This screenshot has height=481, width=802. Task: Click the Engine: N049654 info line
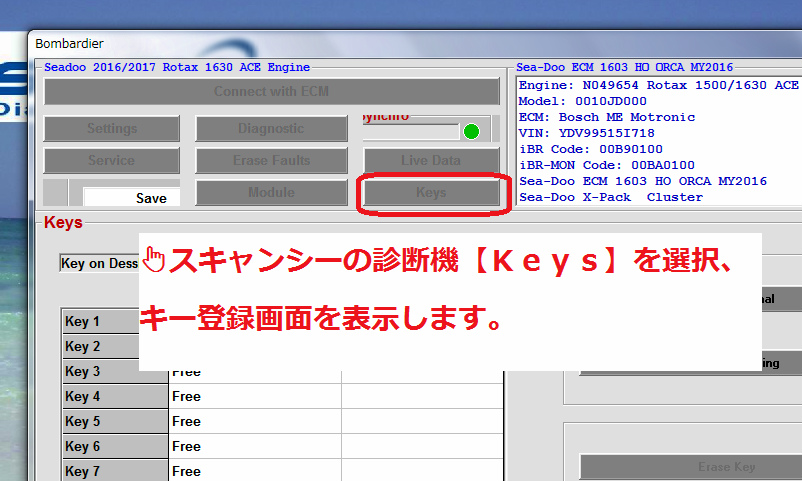coord(659,85)
